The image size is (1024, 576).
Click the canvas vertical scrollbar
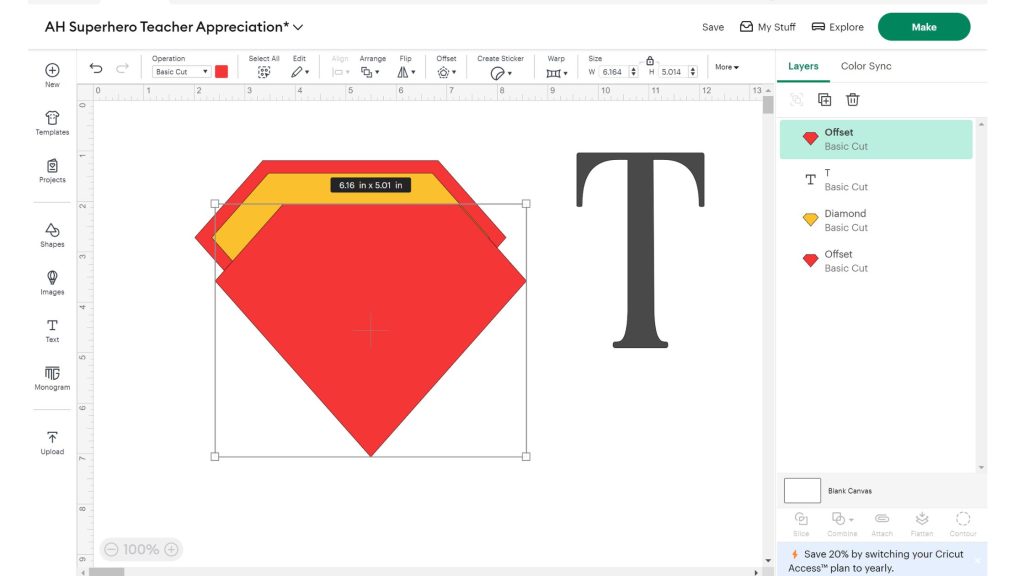click(x=768, y=105)
